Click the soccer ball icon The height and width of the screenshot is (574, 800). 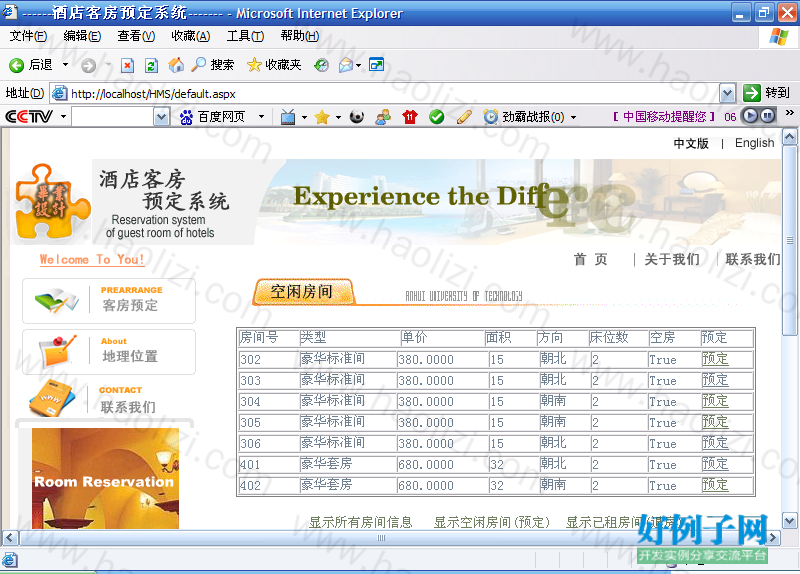(357, 117)
